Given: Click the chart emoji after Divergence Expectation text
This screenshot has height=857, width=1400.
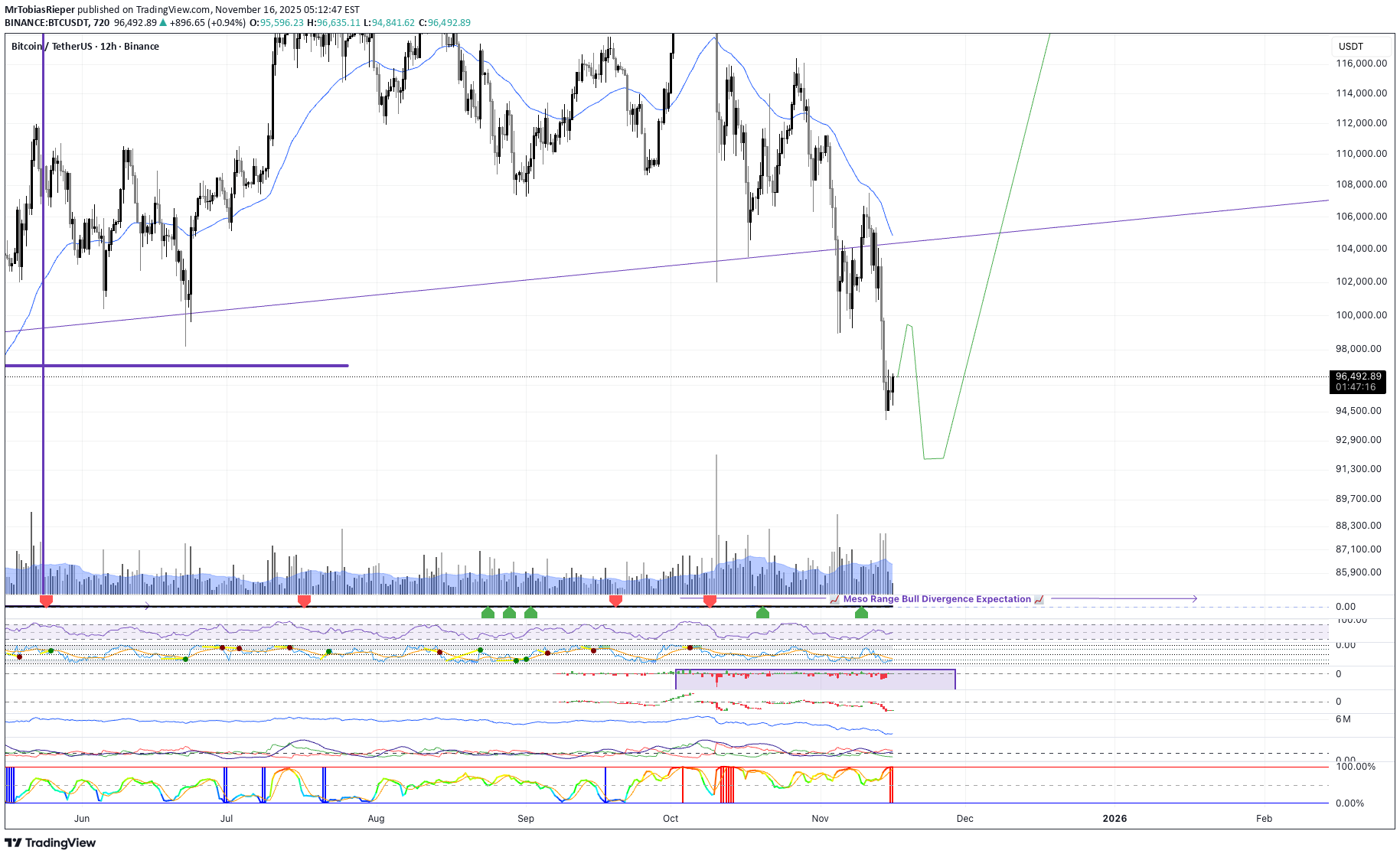Looking at the screenshot, I should [x=1039, y=599].
